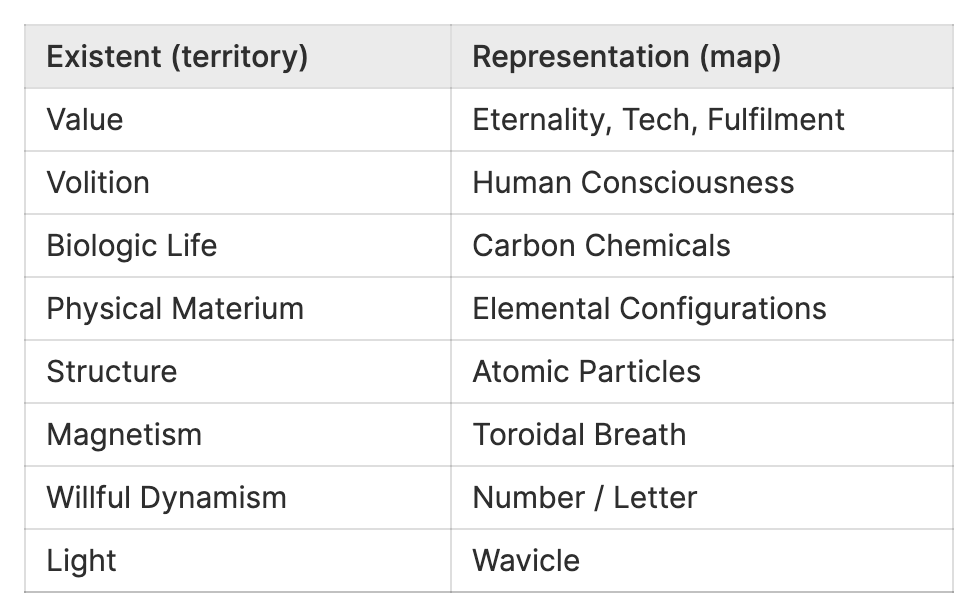Image resolution: width=980 pixels, height=616 pixels.
Task: Click the "Representation (map)" column header
Action: 626,57
